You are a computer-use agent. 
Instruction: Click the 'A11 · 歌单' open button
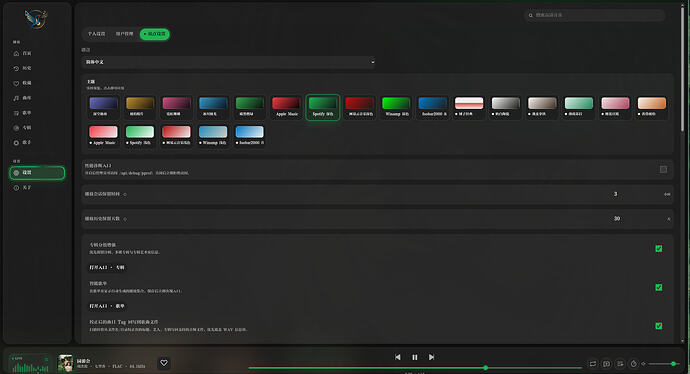[x=107, y=306]
